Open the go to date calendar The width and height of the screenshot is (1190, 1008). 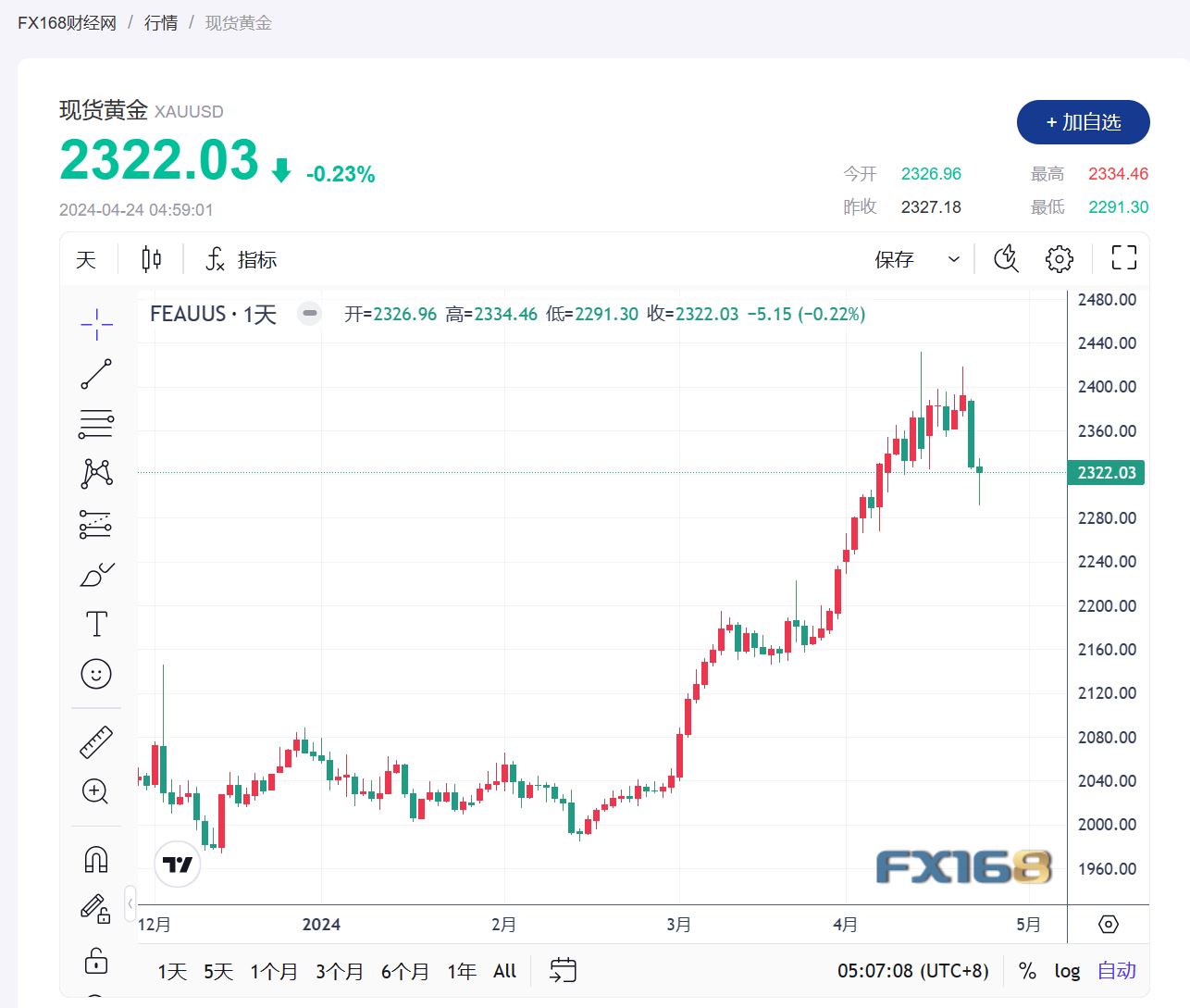tap(563, 970)
